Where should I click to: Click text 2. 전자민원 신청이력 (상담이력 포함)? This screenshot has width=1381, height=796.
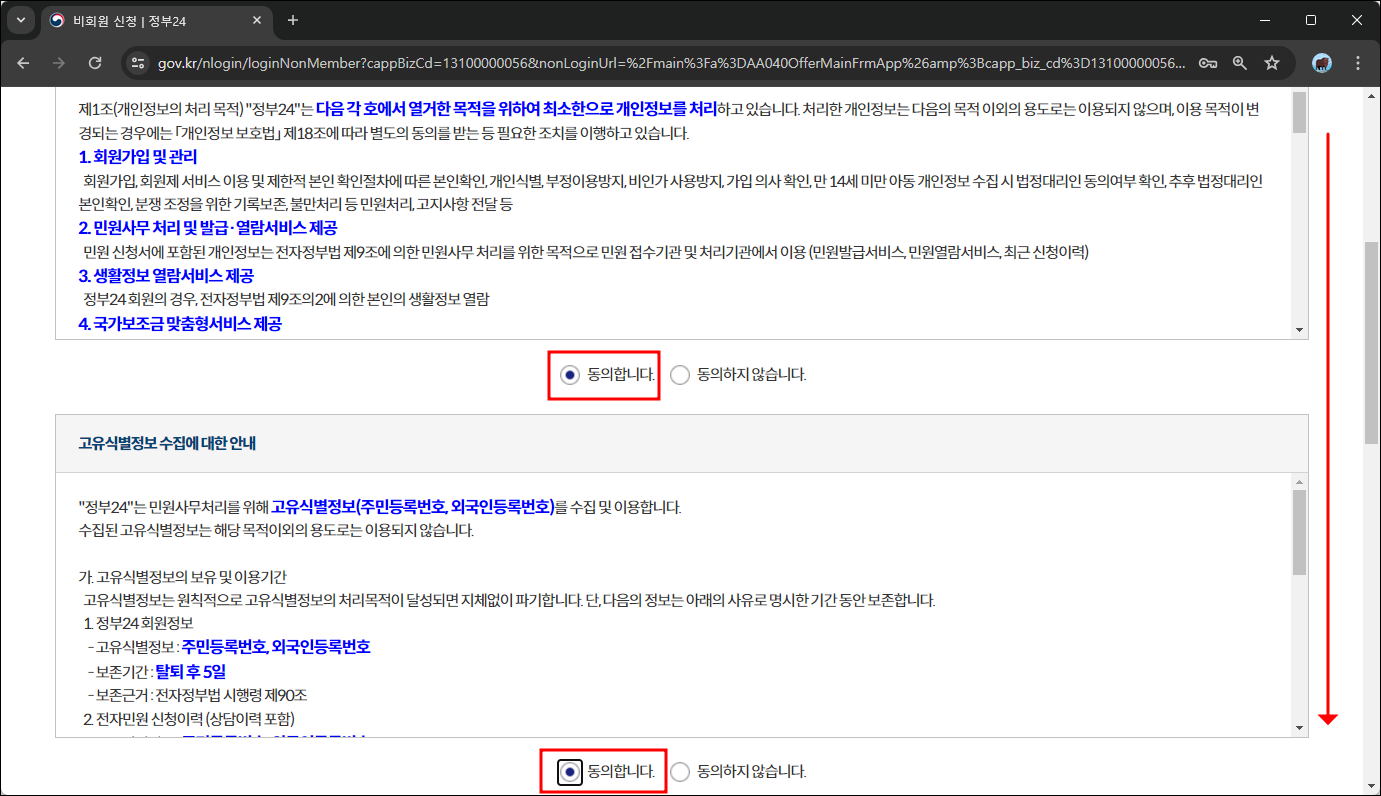pyautogui.click(x=188, y=719)
